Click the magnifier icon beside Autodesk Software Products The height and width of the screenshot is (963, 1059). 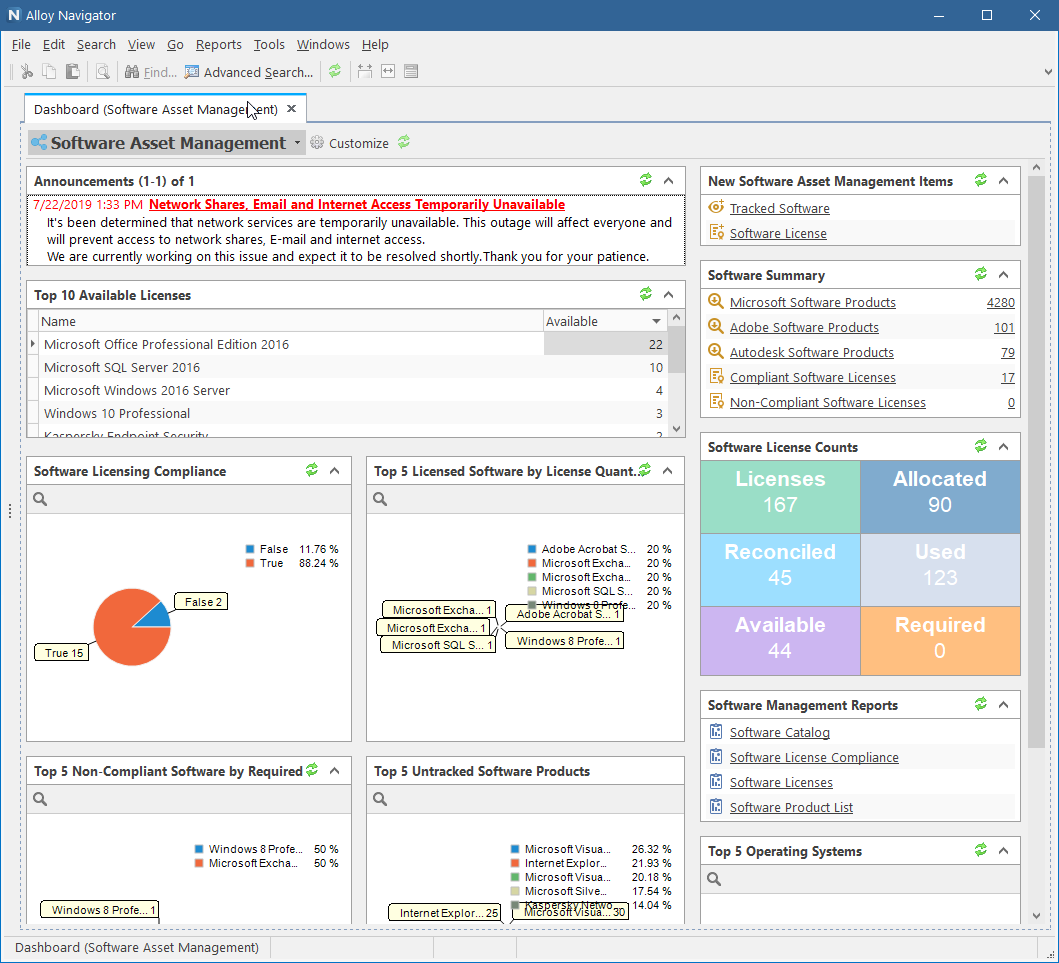(715, 352)
